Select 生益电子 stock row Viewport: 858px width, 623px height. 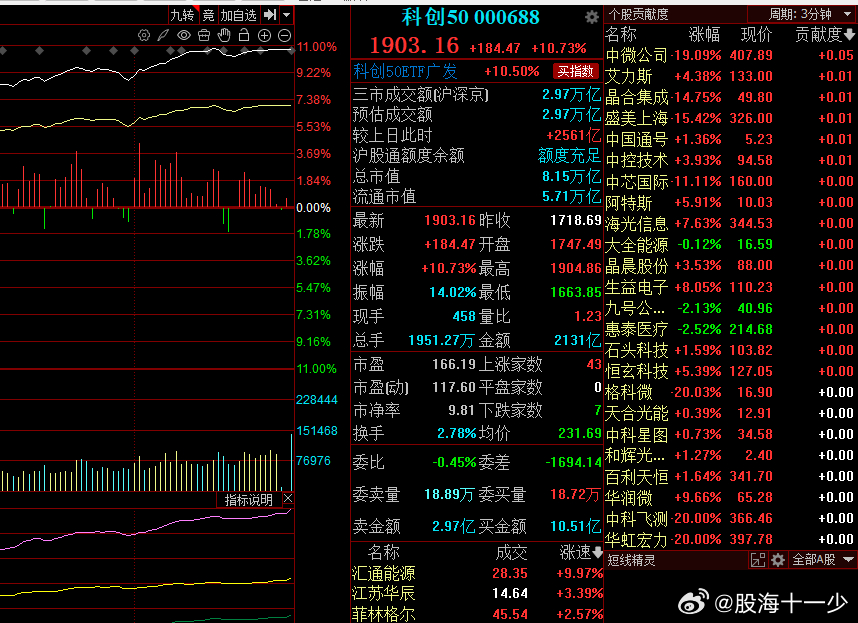(x=730, y=287)
